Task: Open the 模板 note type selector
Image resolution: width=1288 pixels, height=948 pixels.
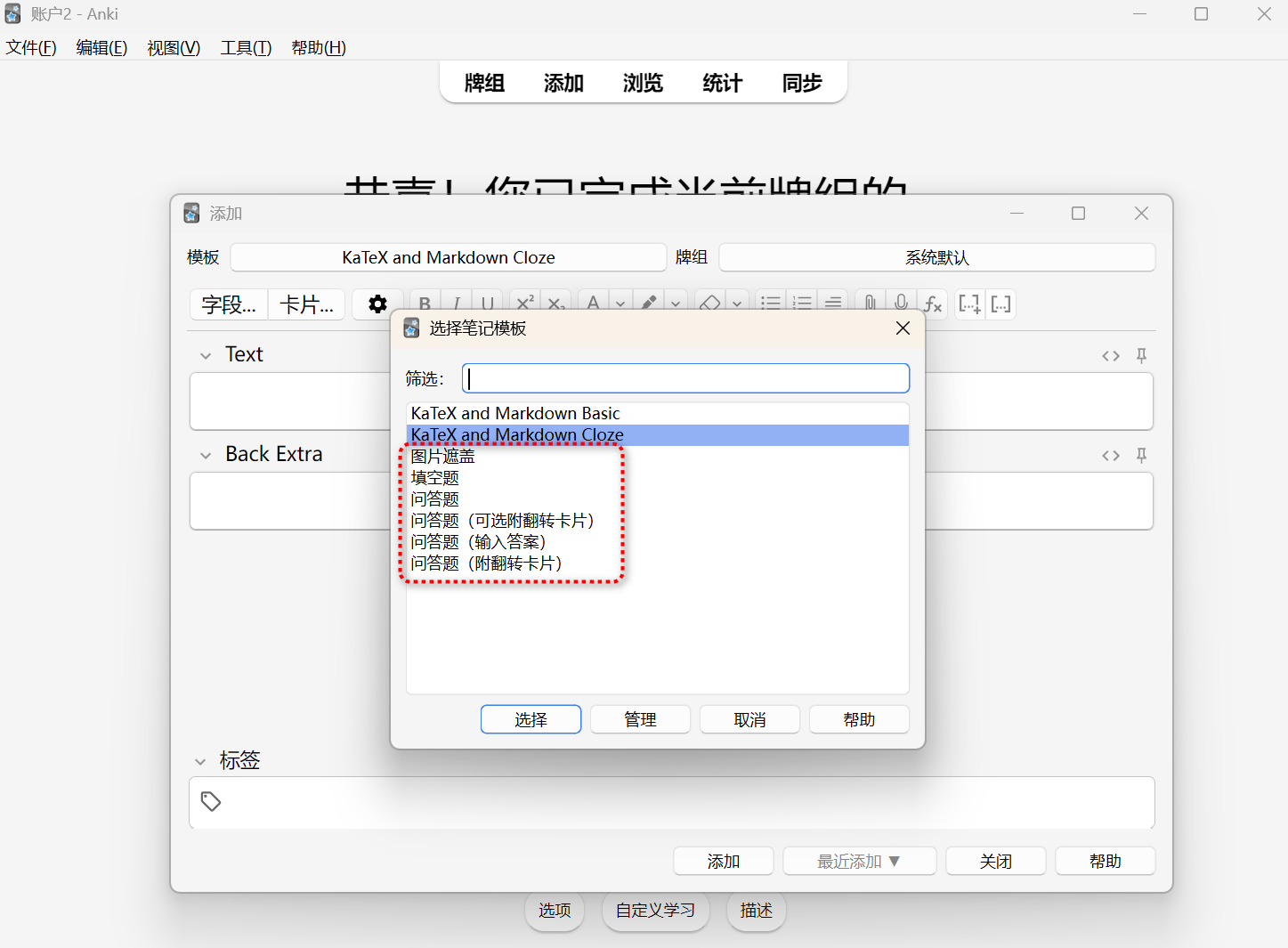Action: click(449, 257)
